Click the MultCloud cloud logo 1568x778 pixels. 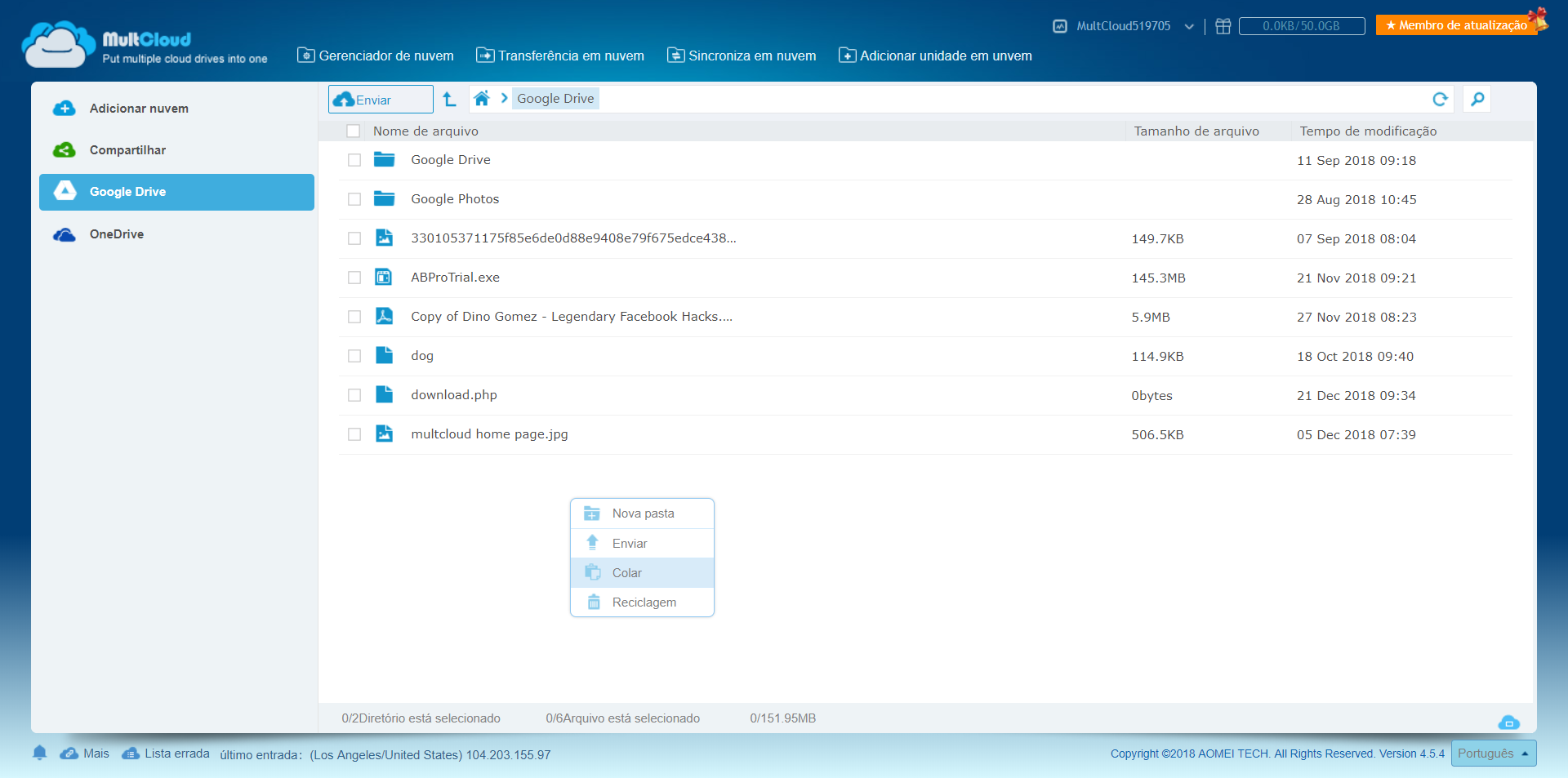[57, 44]
